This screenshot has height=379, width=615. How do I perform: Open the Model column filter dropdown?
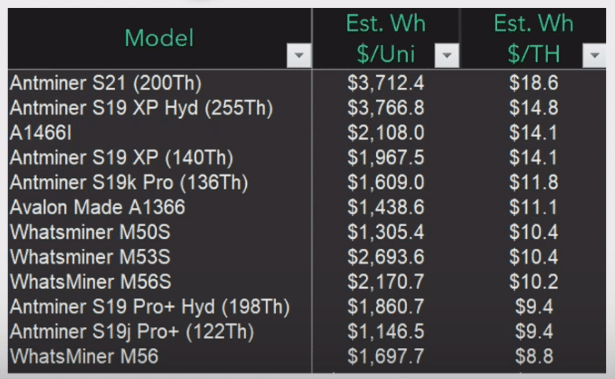pyautogui.click(x=299, y=55)
